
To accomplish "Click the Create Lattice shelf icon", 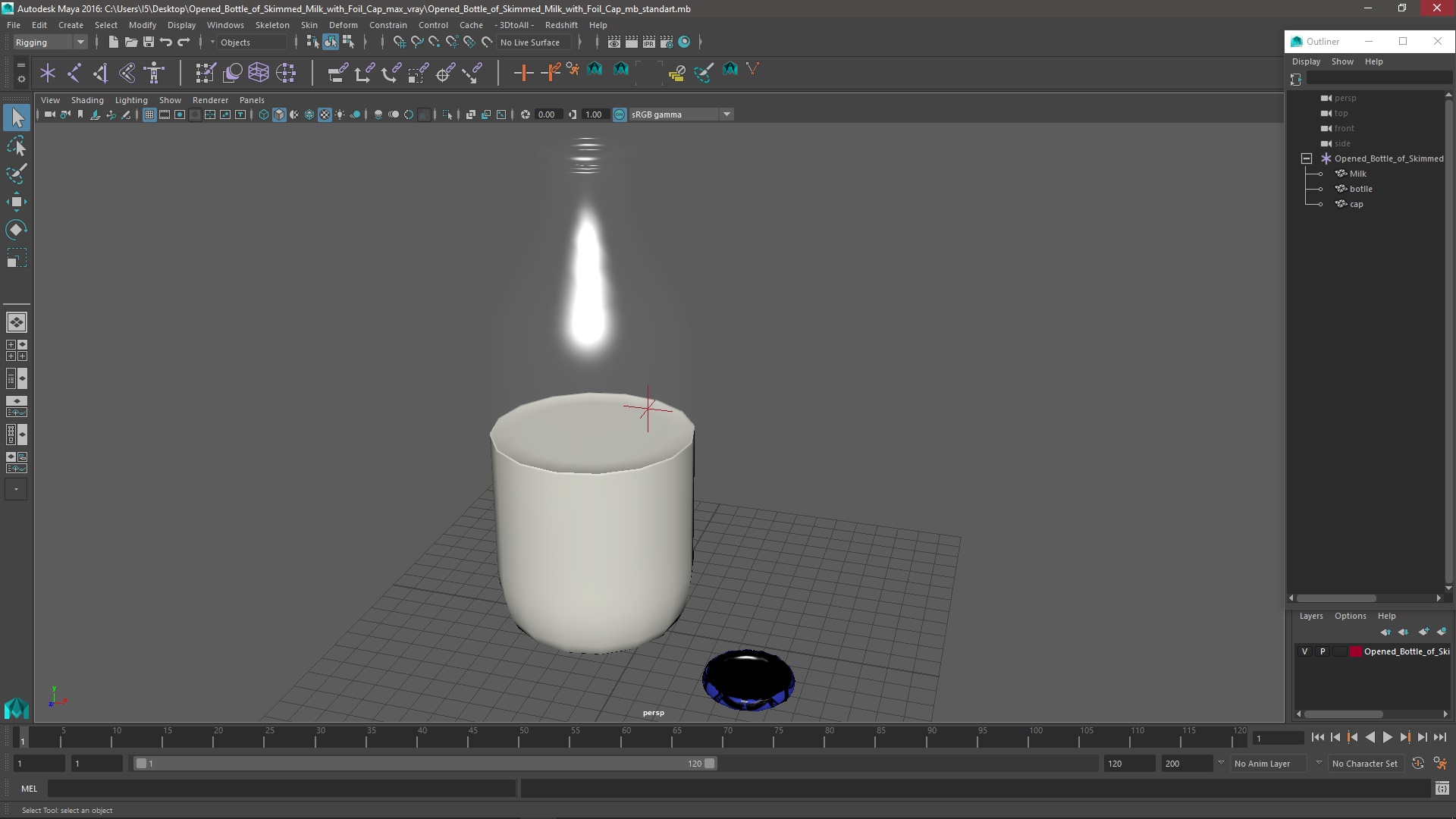I will [259, 73].
